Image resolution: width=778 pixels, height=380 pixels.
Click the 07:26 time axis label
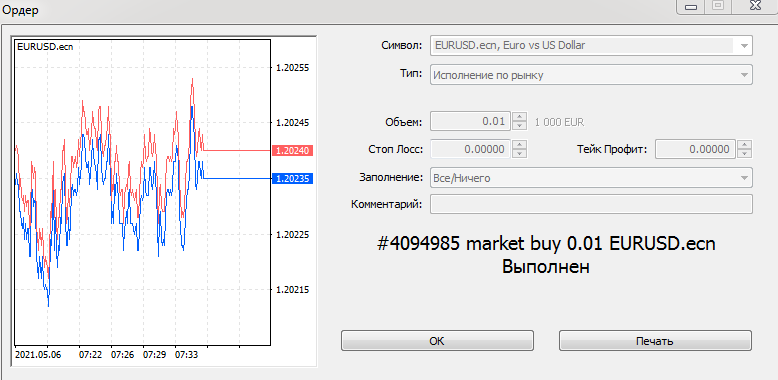pos(123,355)
